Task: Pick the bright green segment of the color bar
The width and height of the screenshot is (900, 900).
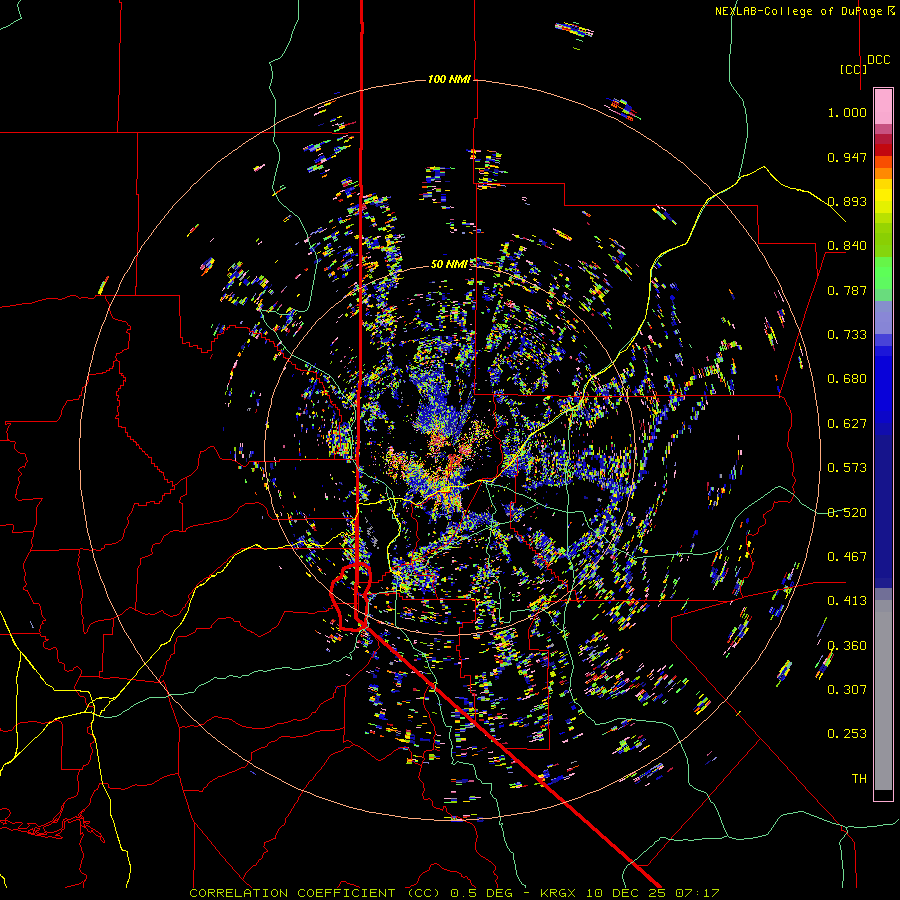Action: [x=883, y=273]
